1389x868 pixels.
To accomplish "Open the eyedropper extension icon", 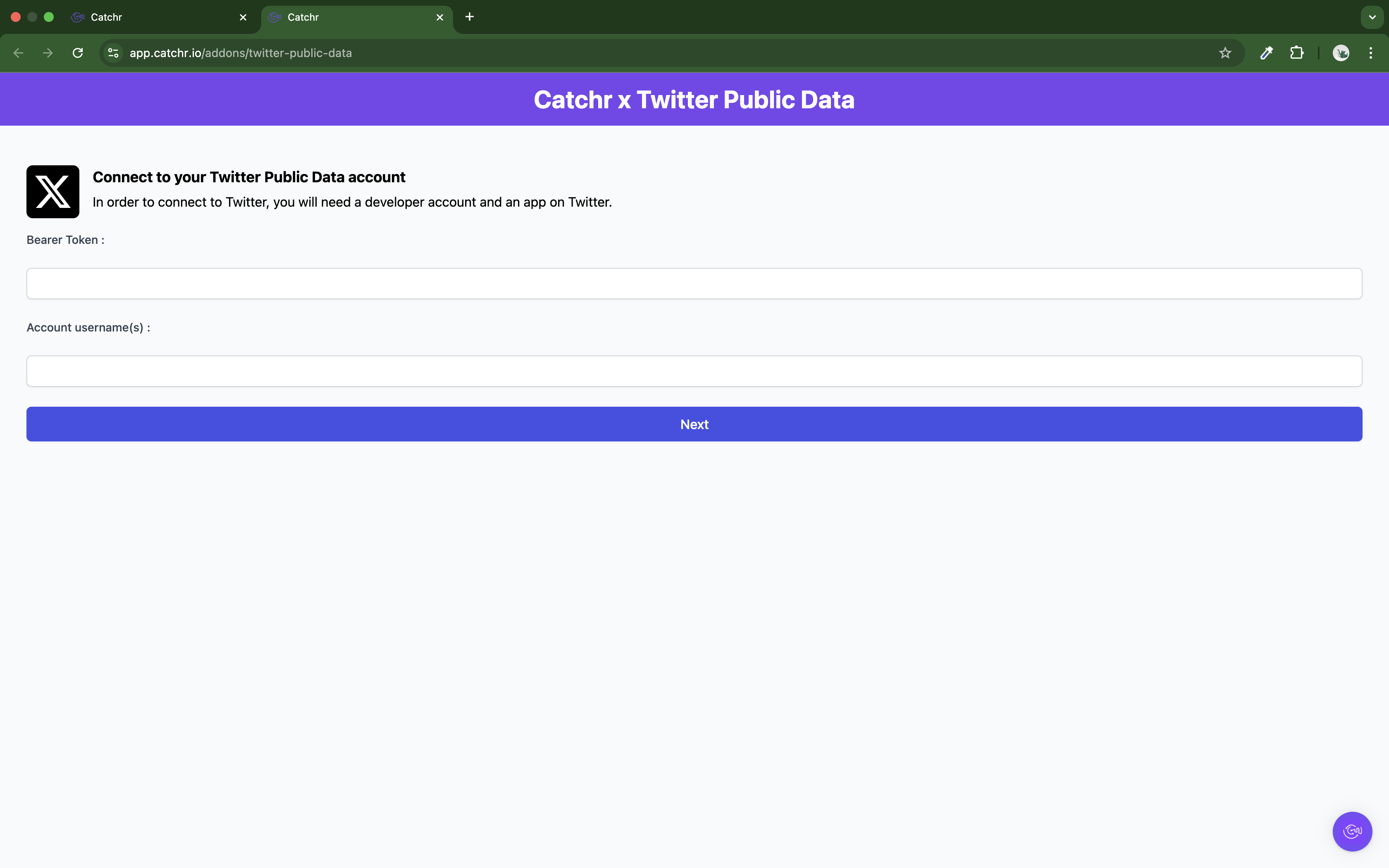I will [x=1266, y=53].
